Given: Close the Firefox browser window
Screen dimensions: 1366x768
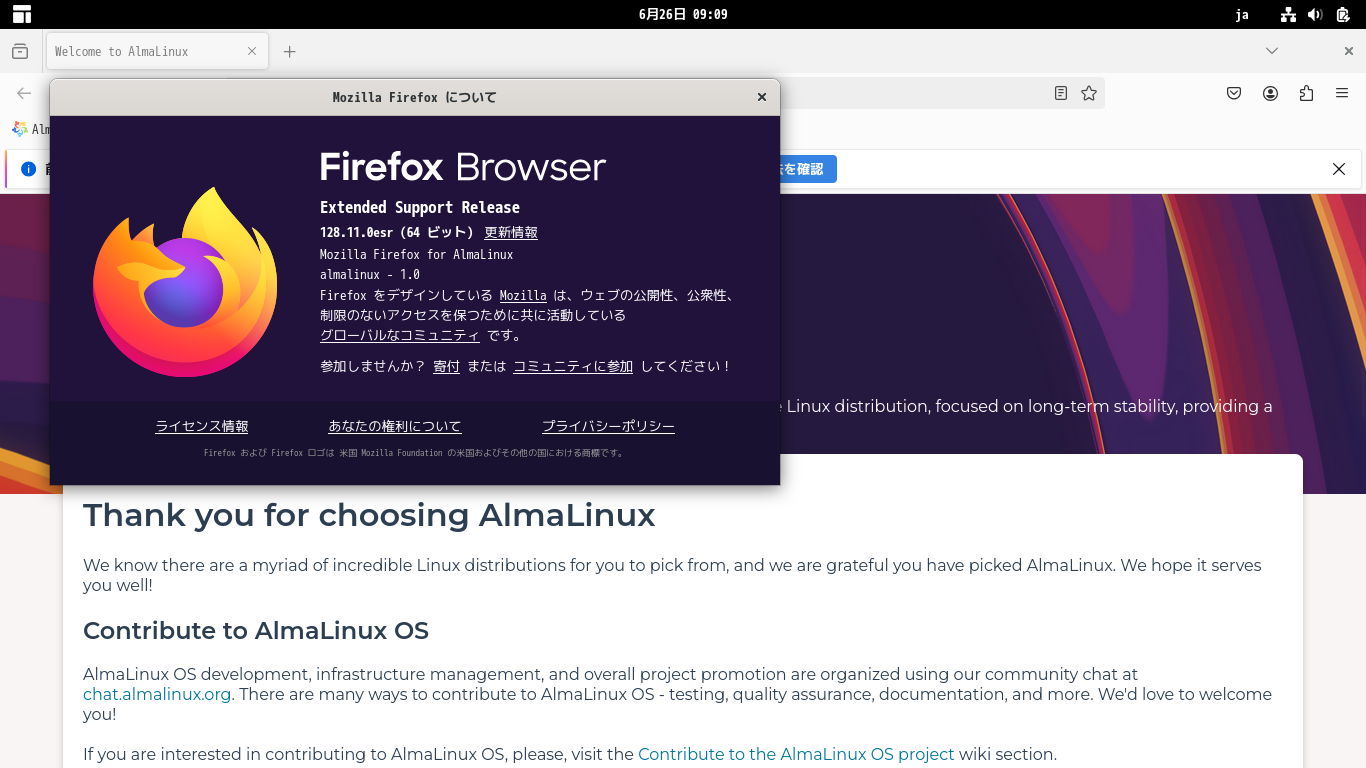Looking at the screenshot, I should tap(1349, 51).
